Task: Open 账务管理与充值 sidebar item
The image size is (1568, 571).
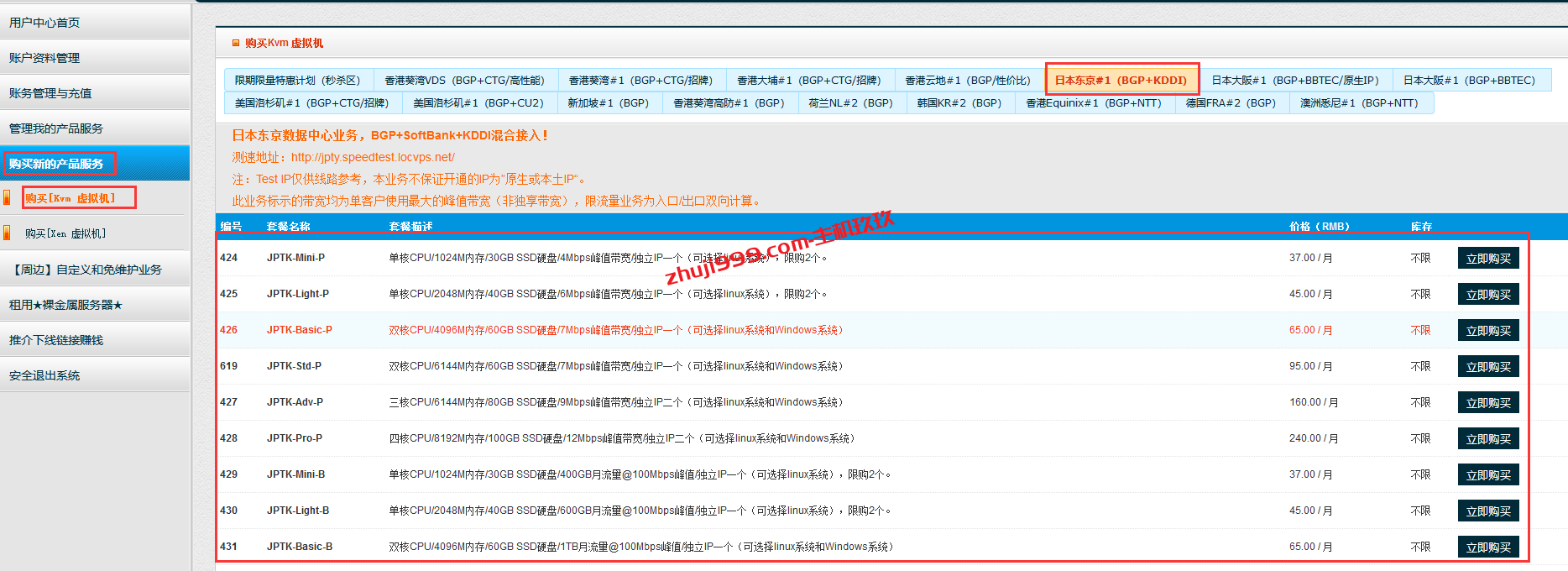Action: click(95, 92)
